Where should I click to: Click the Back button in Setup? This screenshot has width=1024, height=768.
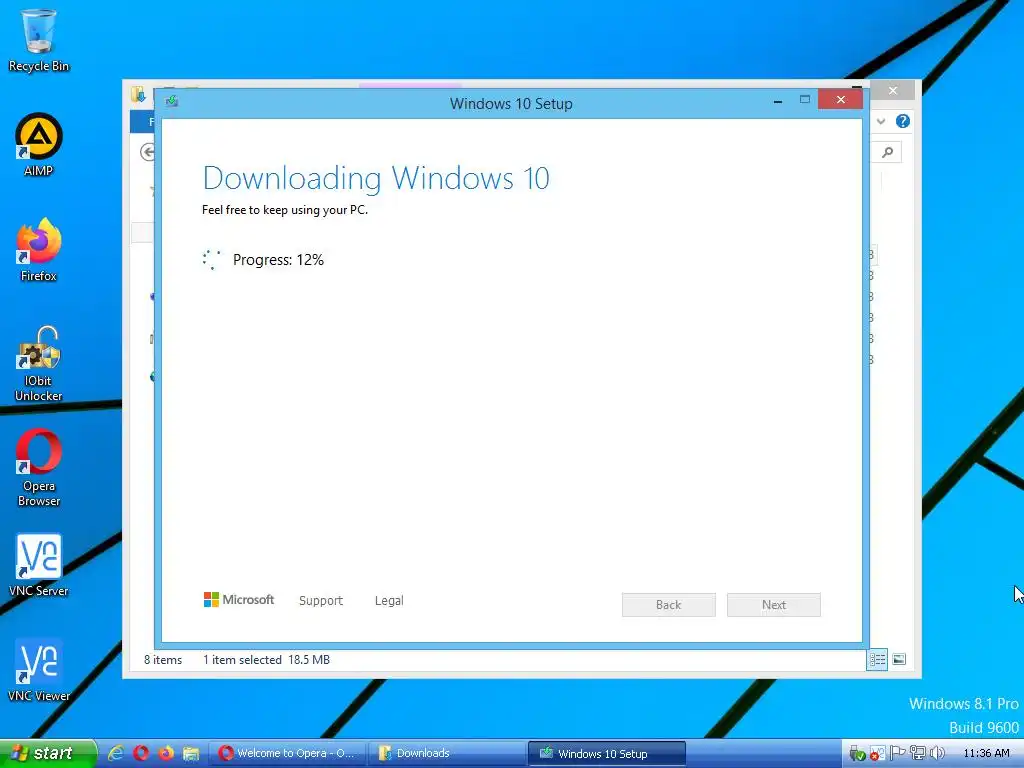point(669,605)
